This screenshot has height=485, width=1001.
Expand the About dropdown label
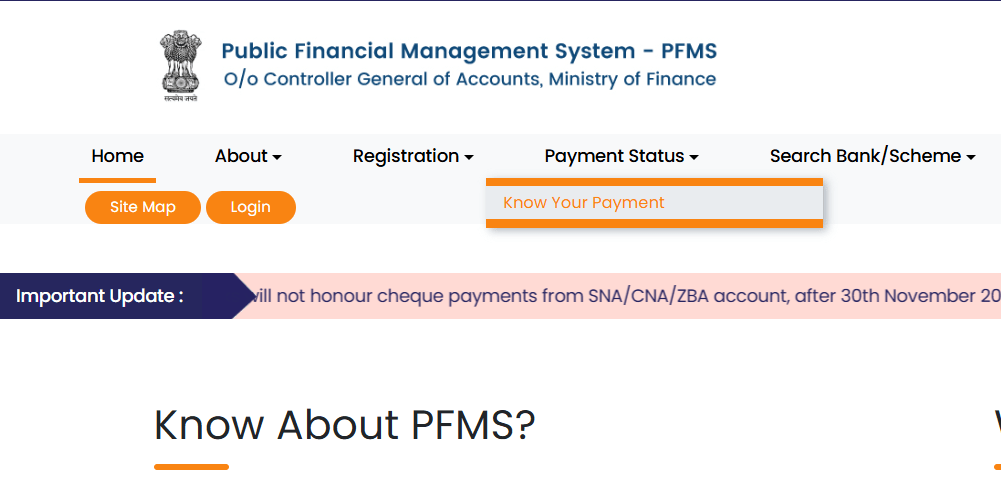tap(241, 156)
